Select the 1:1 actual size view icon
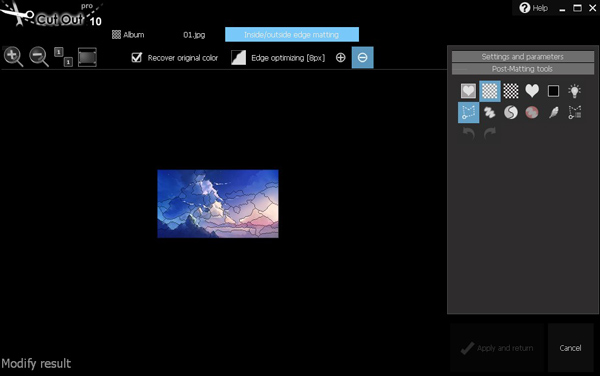Viewport: 600px width, 376px height. pyautogui.click(x=63, y=57)
